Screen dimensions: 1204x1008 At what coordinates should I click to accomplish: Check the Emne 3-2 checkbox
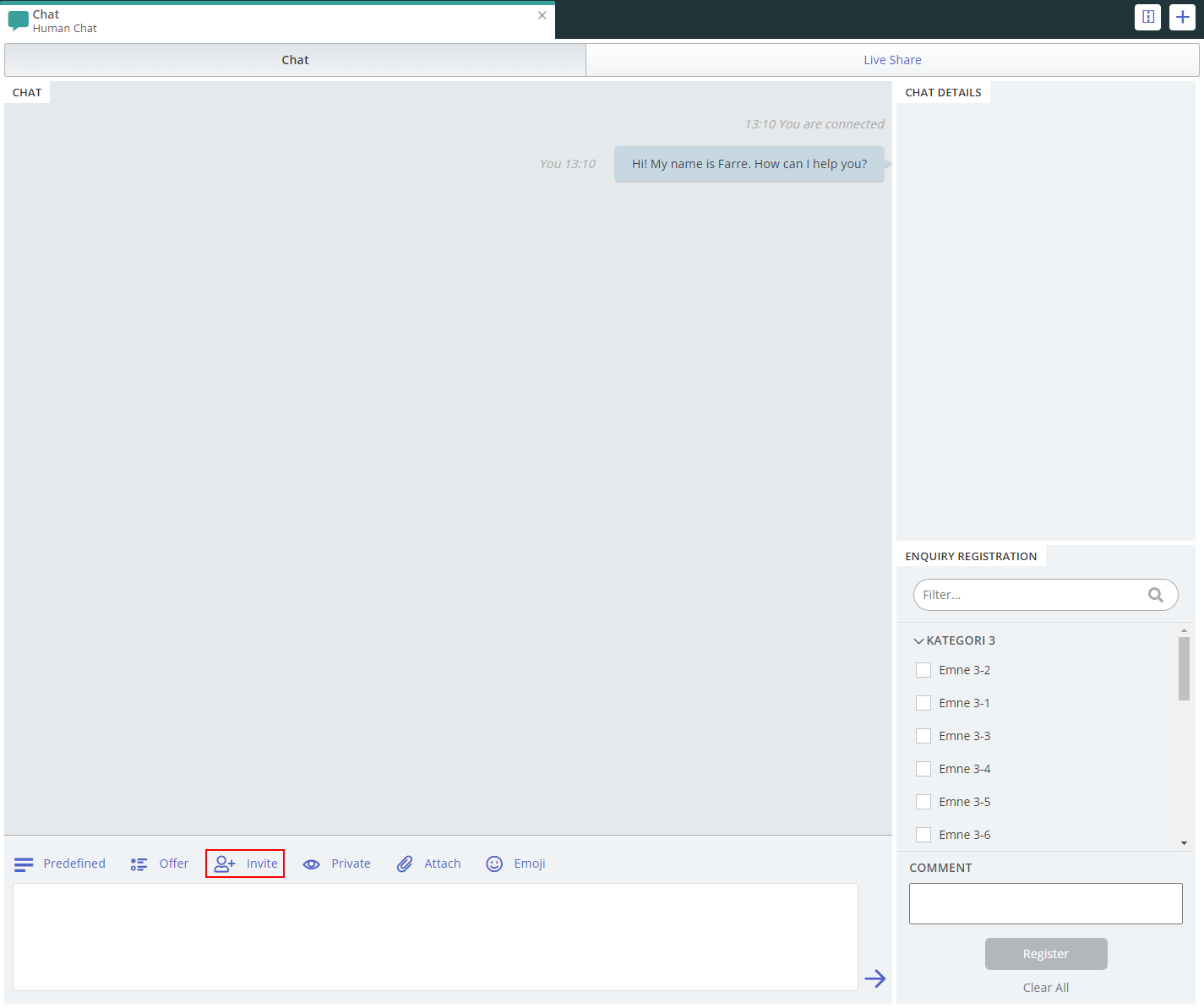923,670
